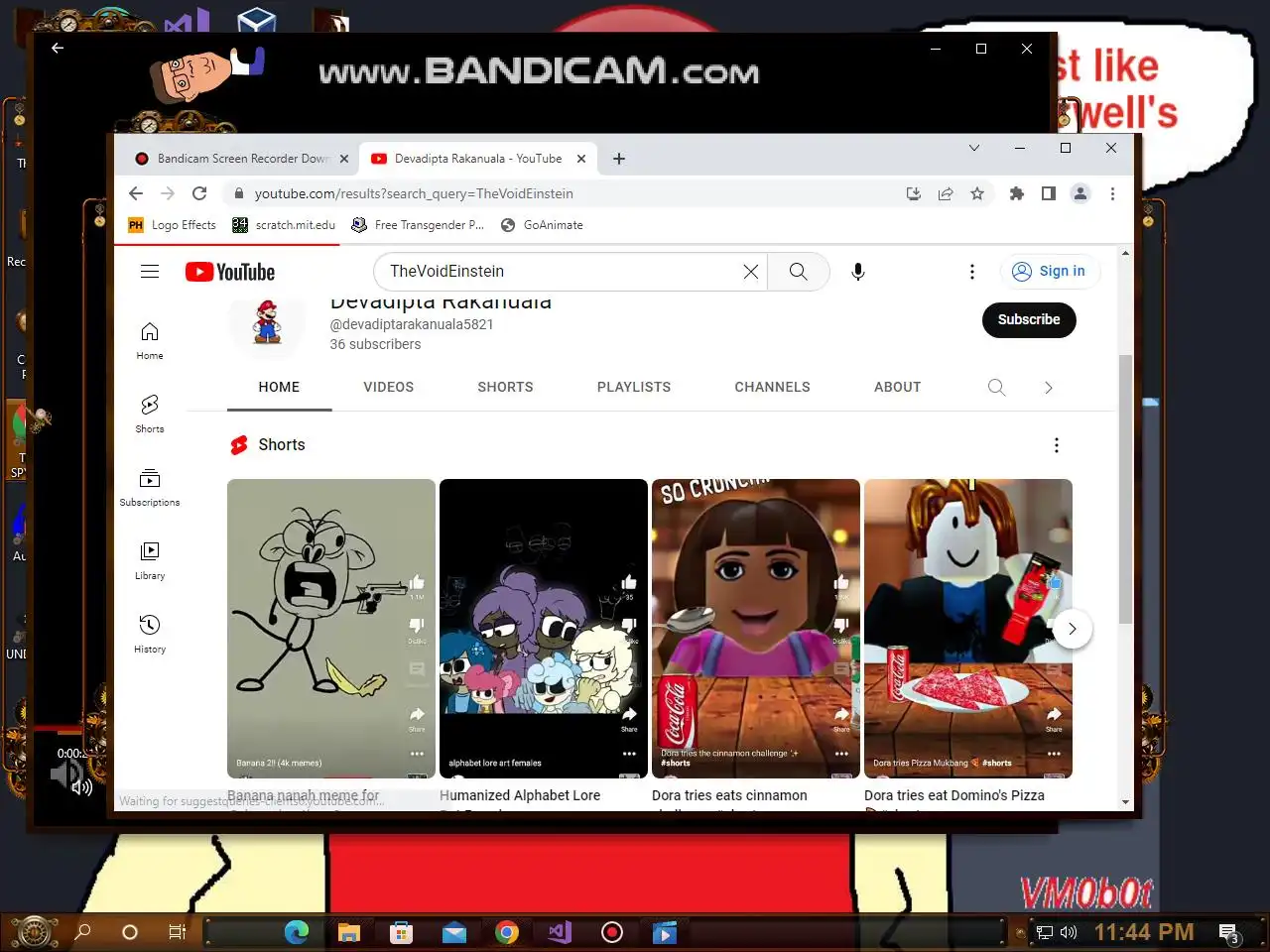Switch to the VIDEOS channel tab
This screenshot has height=952, width=1270.
coord(389,387)
